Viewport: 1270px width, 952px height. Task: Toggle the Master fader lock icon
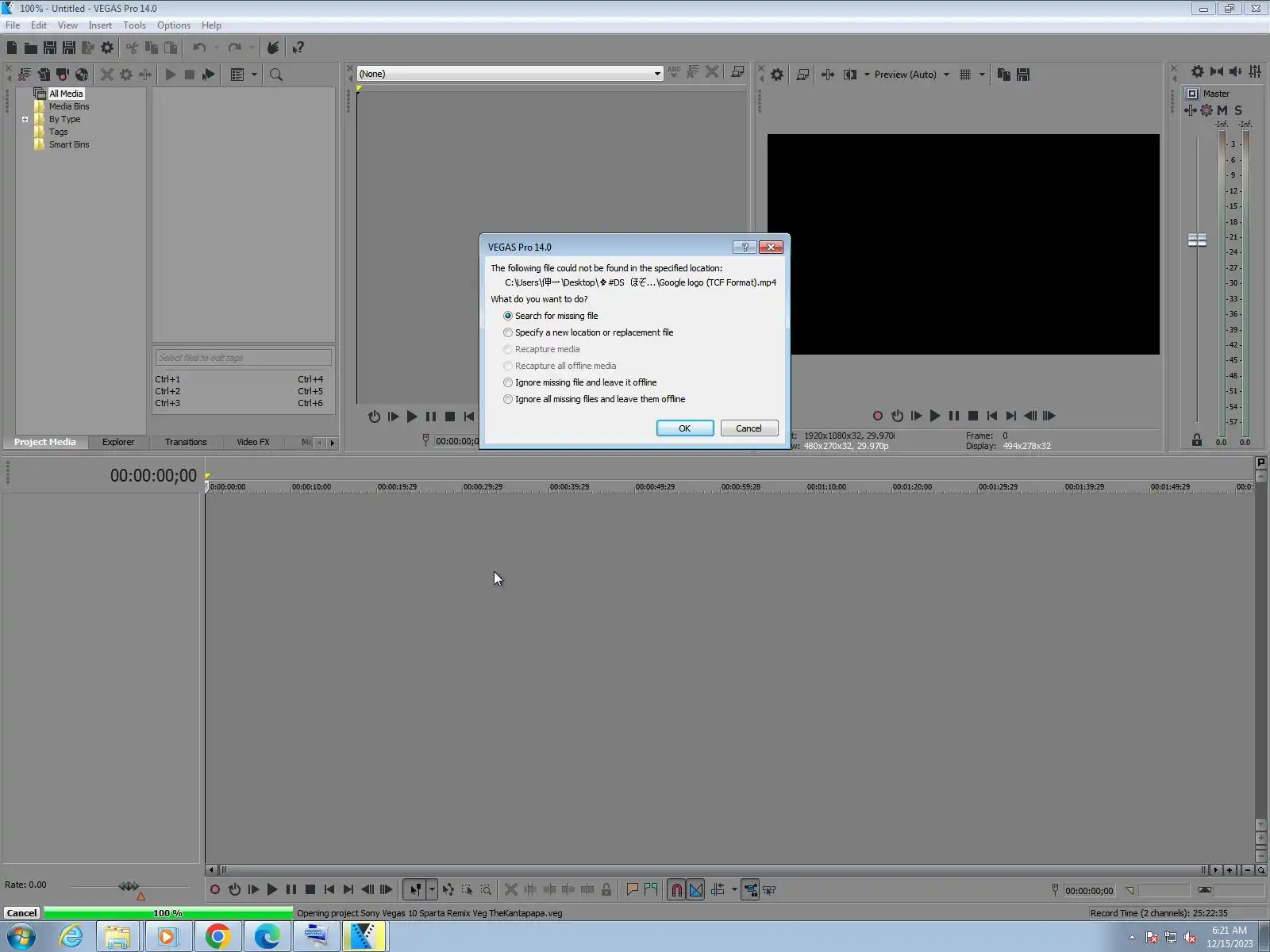click(x=1197, y=440)
